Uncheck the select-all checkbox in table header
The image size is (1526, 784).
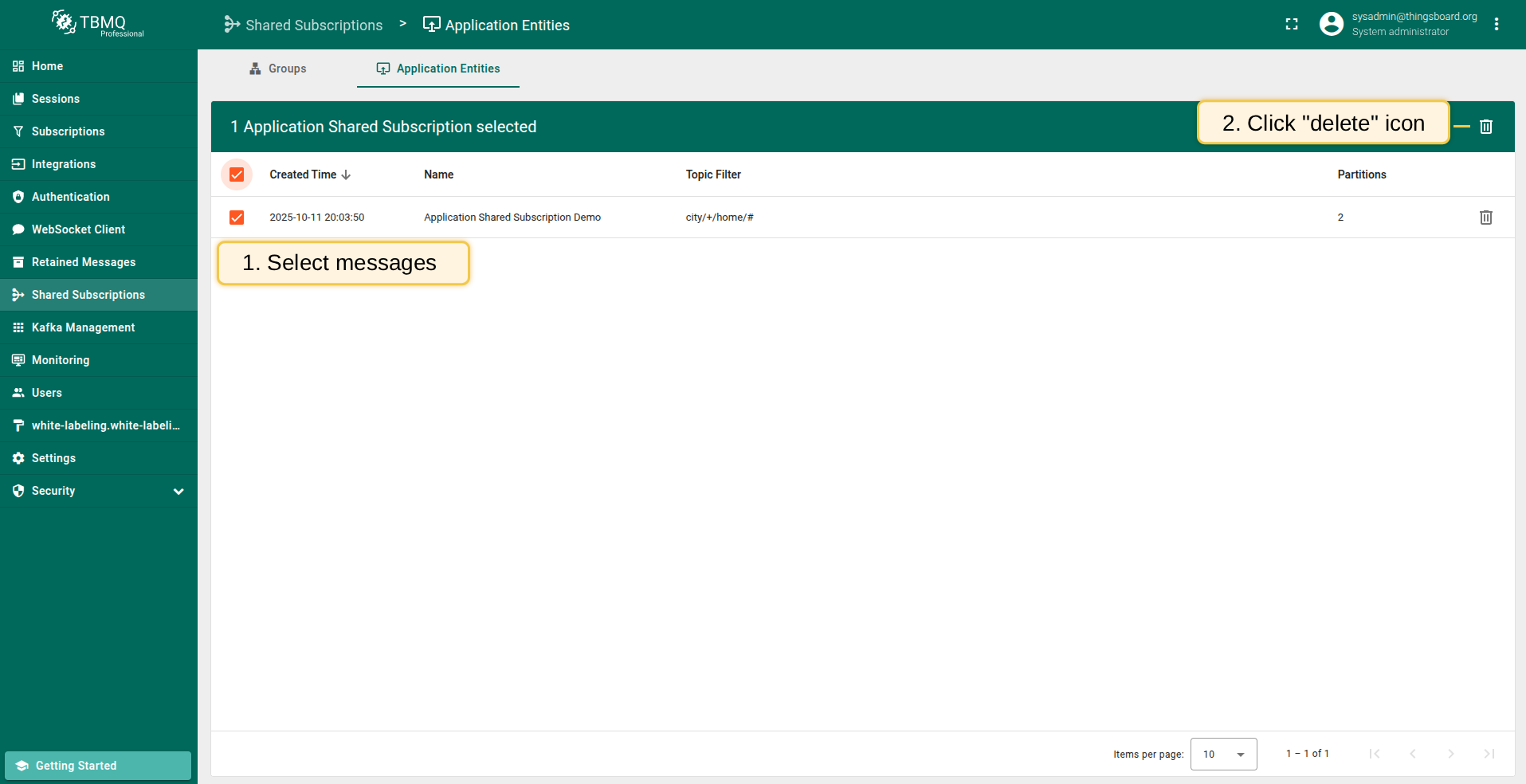237,174
